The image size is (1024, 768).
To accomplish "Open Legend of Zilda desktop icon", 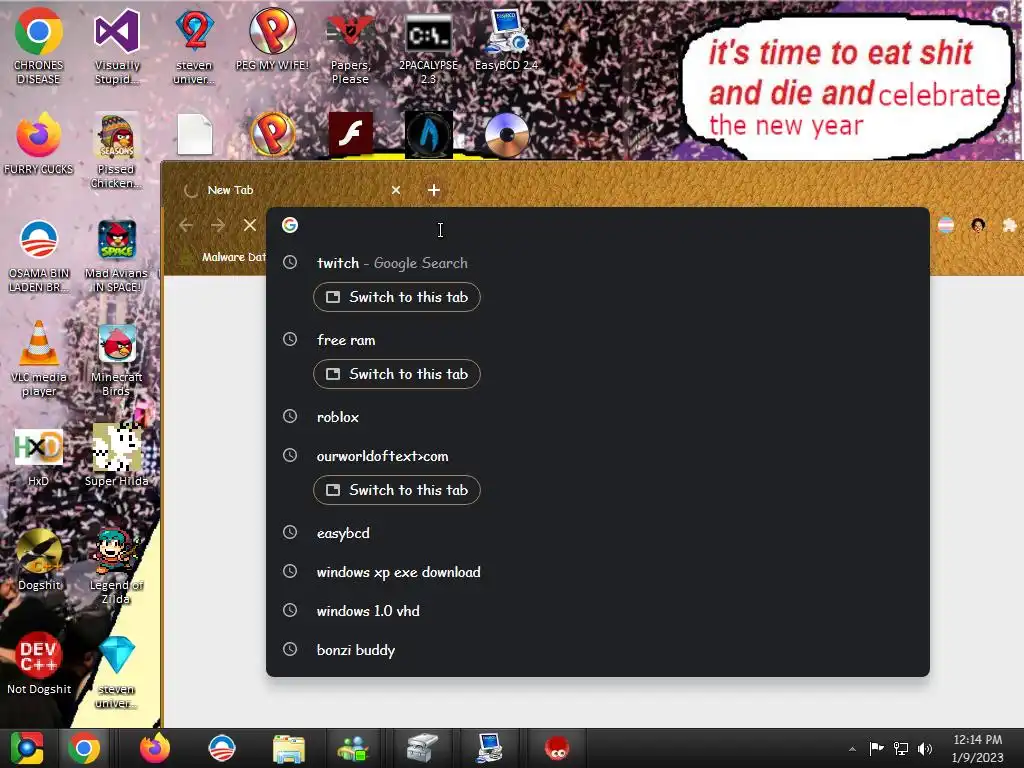I will (x=116, y=567).
